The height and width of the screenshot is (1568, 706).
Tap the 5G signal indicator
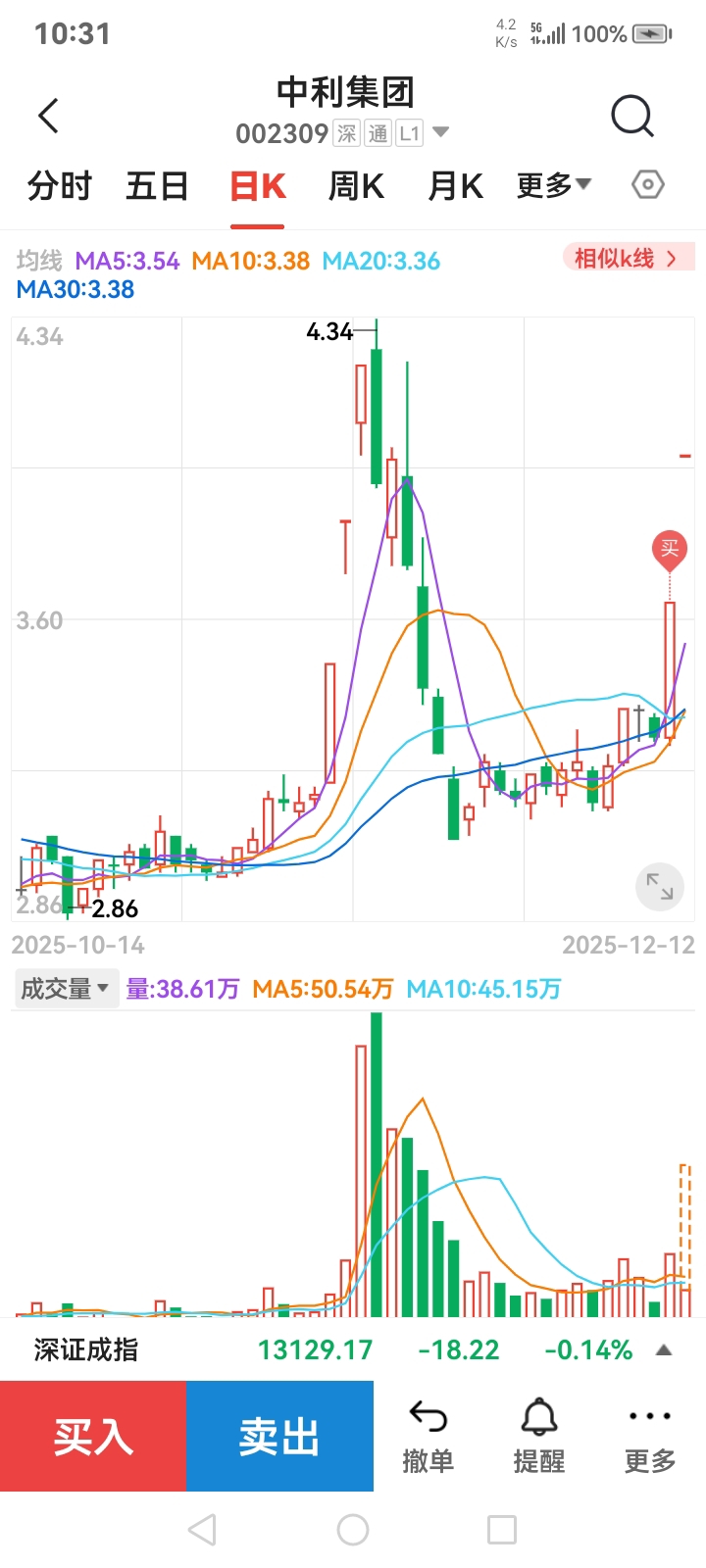547,34
